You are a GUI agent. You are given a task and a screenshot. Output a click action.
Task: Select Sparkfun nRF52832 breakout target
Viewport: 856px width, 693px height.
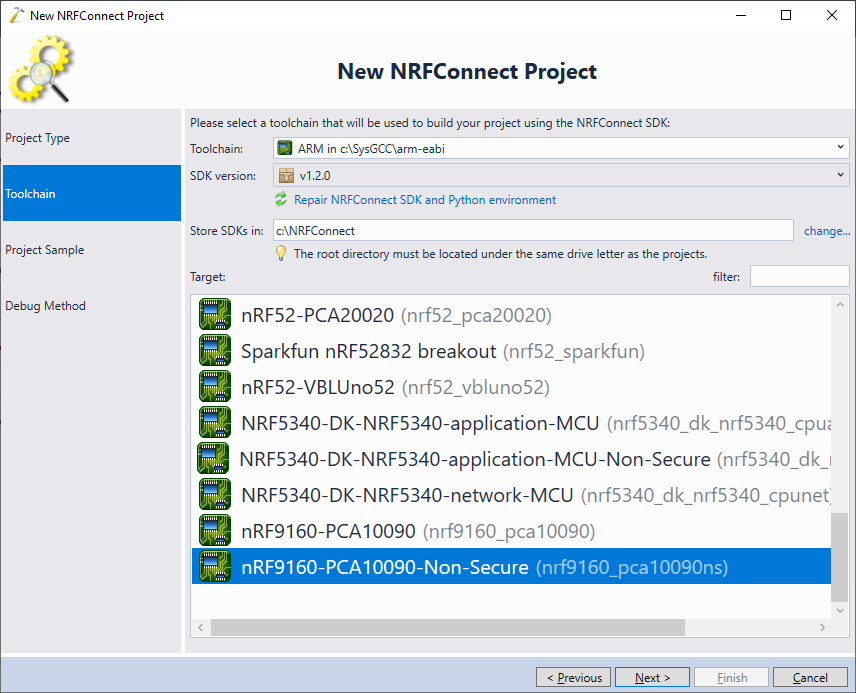511,351
